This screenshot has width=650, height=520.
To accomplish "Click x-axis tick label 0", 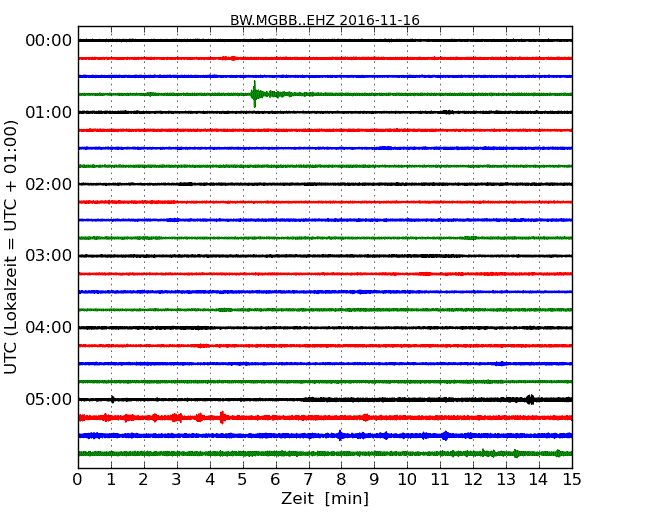I will (x=78, y=480).
